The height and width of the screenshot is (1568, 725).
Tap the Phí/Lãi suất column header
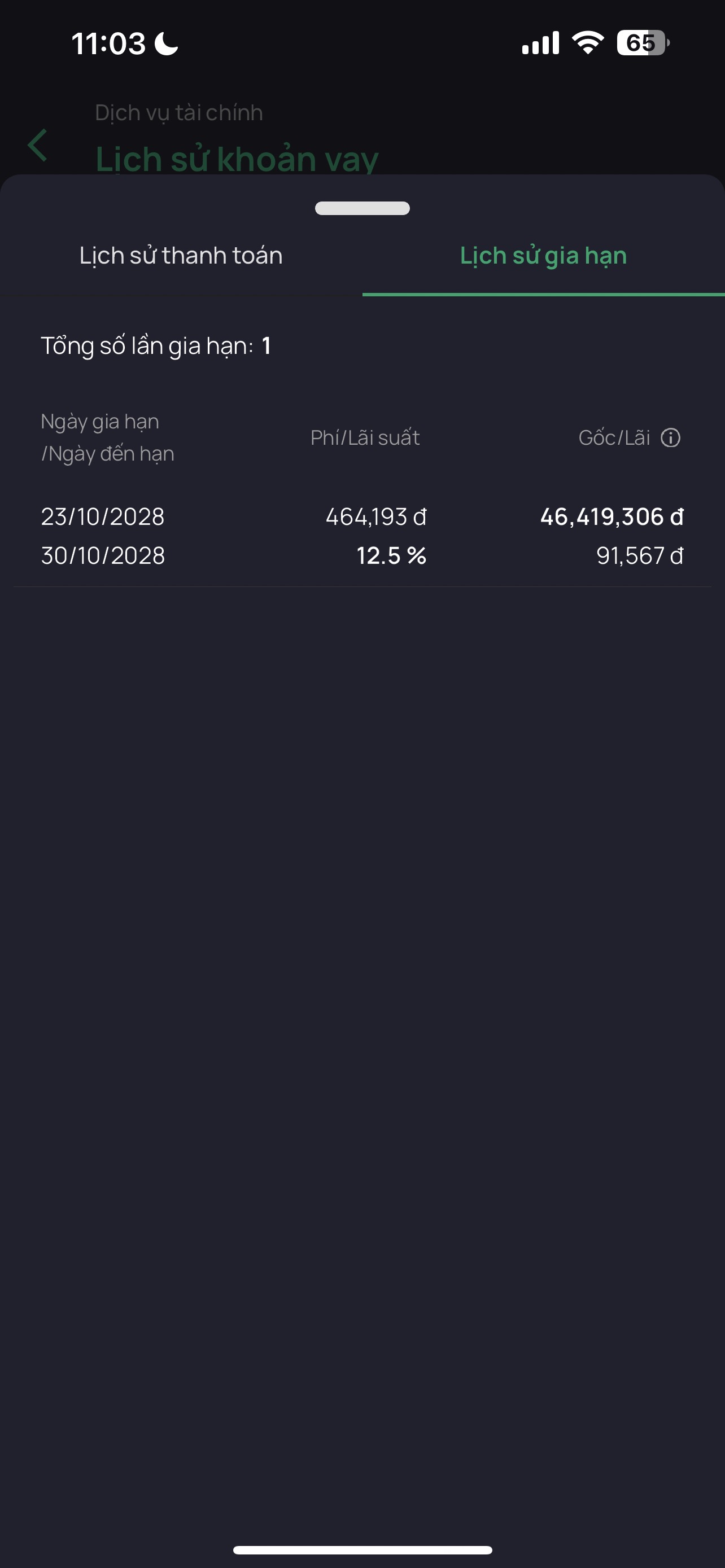[x=365, y=437]
